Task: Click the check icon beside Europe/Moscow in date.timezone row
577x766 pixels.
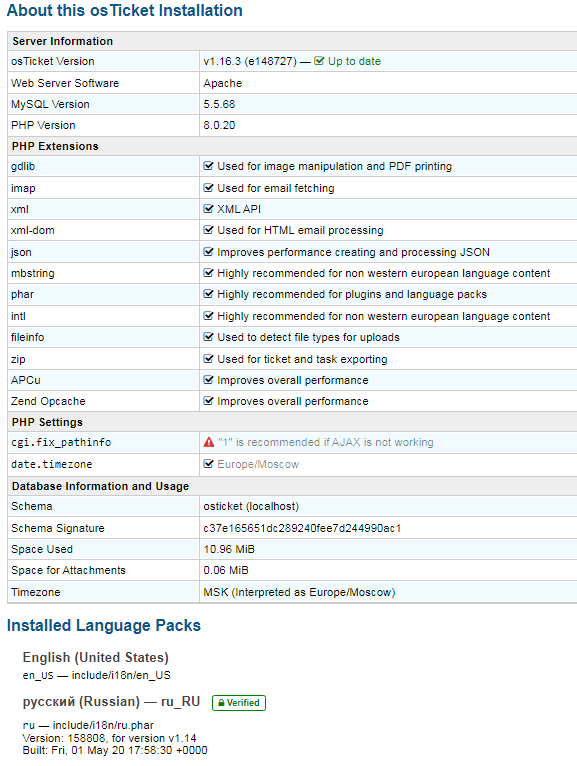Action: click(208, 464)
